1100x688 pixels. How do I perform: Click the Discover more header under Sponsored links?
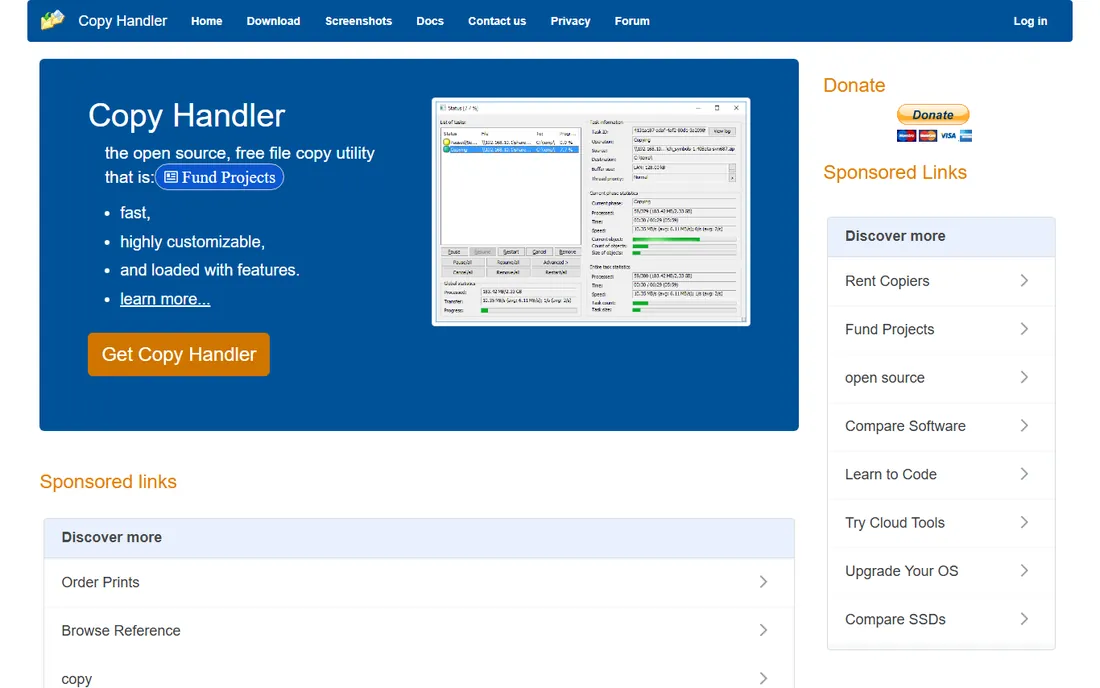(419, 538)
